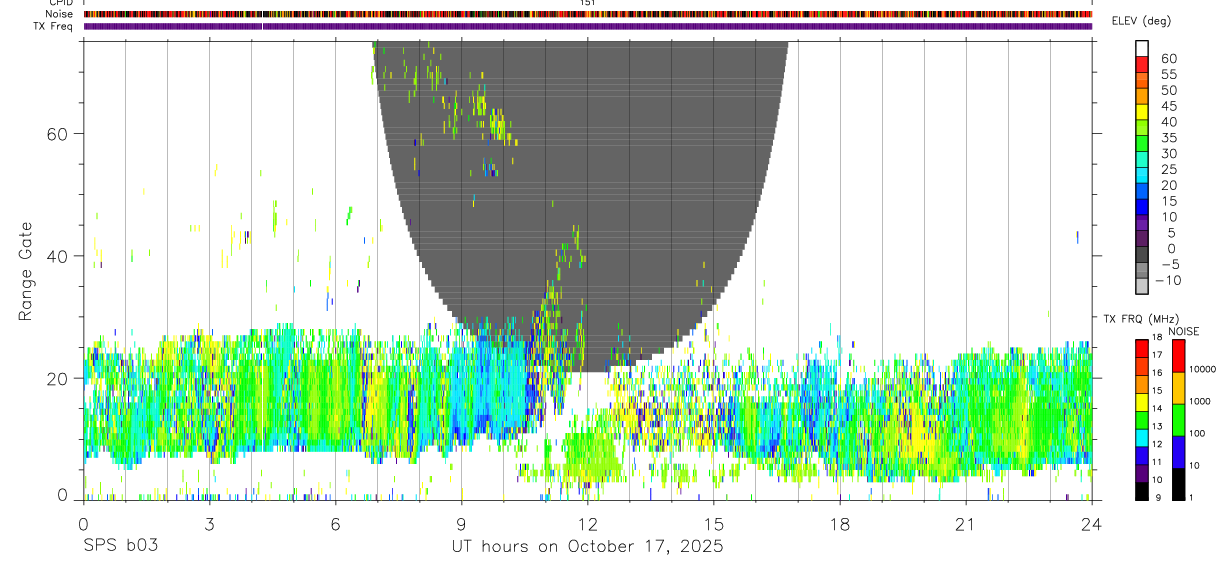Click the red segment of the ELEV scale
Screen dimensions: 1228x567
1142,63
